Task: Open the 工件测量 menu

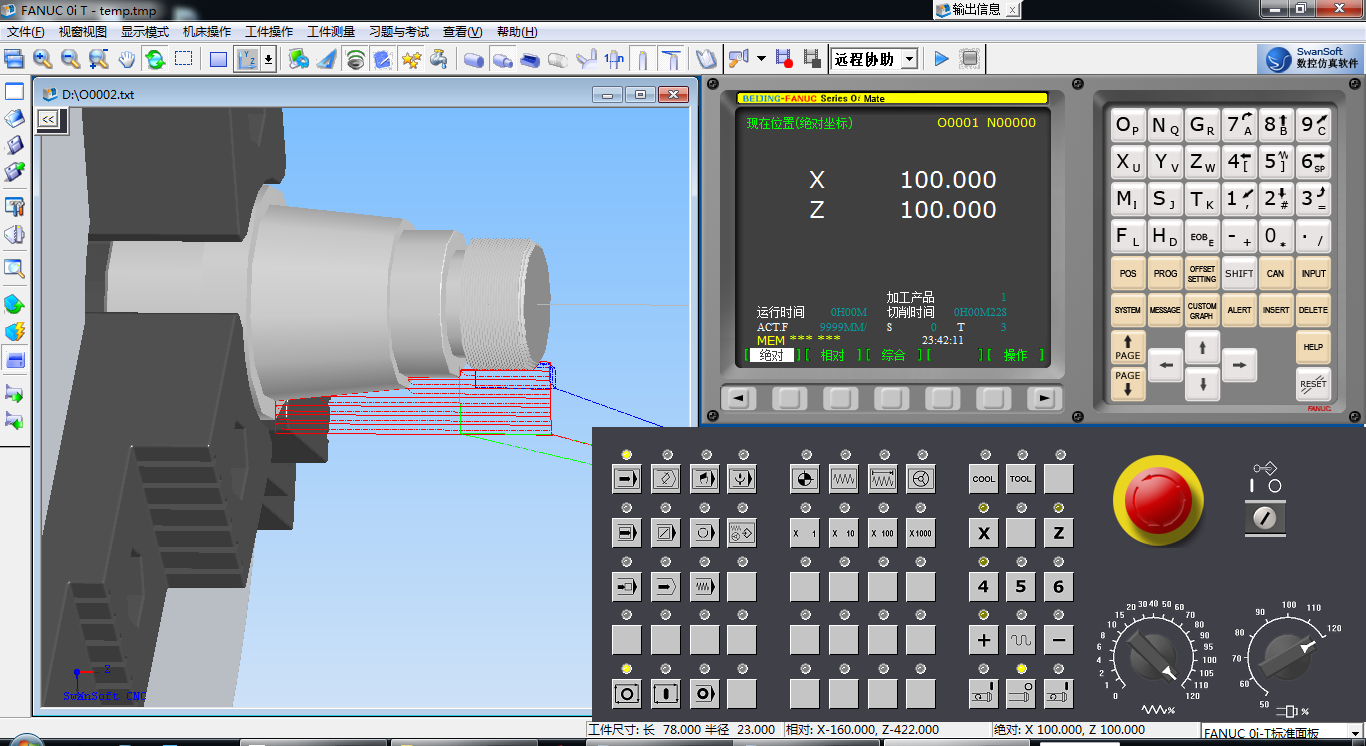Action: point(331,32)
